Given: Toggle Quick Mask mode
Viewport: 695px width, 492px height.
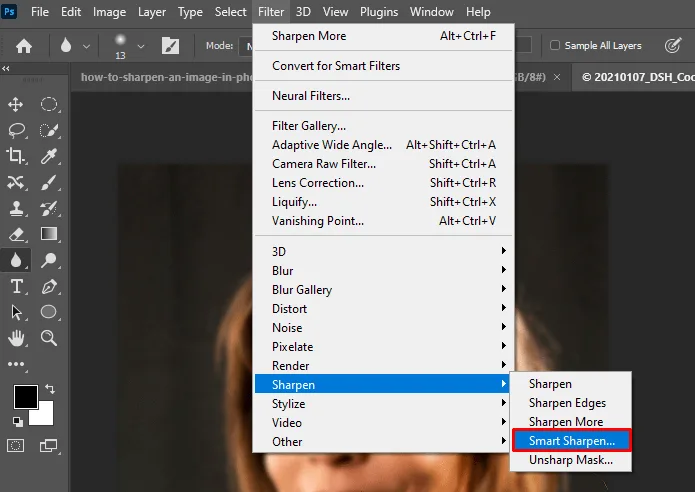Looking at the screenshot, I should [x=16, y=445].
